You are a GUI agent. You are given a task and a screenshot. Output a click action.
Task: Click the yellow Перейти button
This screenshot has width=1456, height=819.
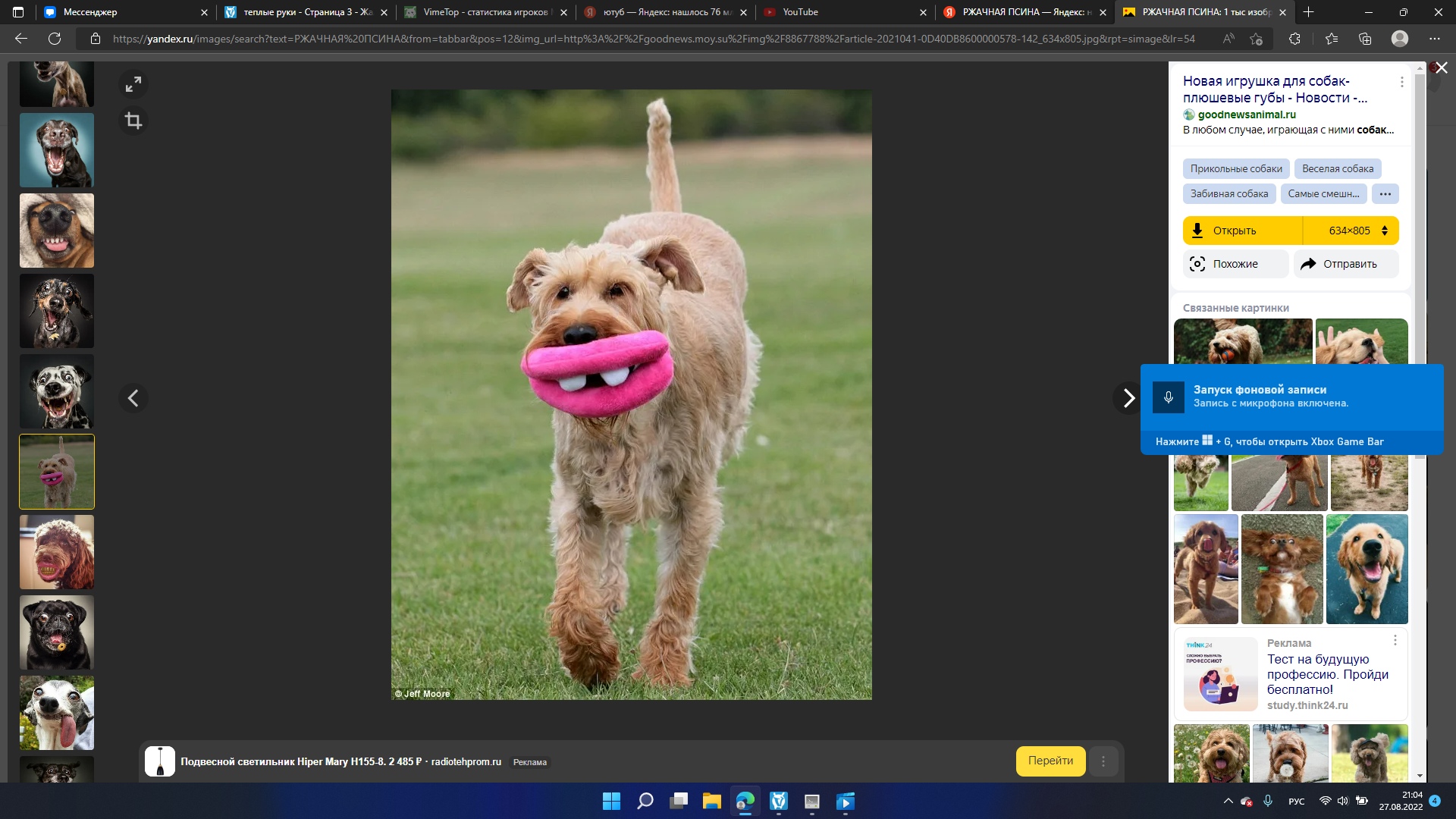[1050, 761]
